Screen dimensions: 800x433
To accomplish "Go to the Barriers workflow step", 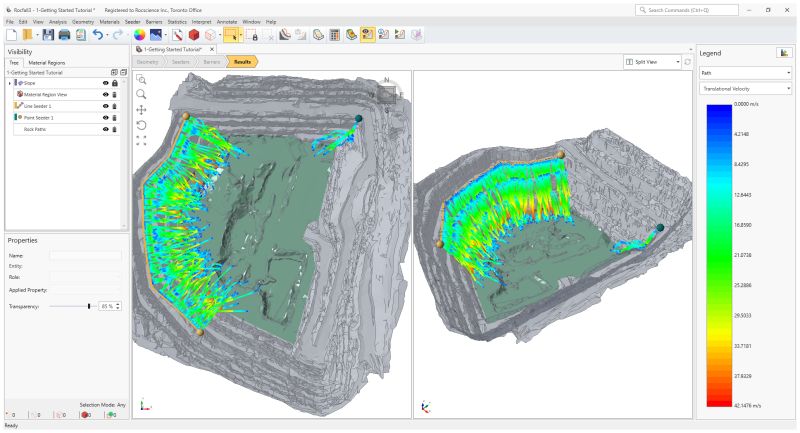I will [211, 62].
